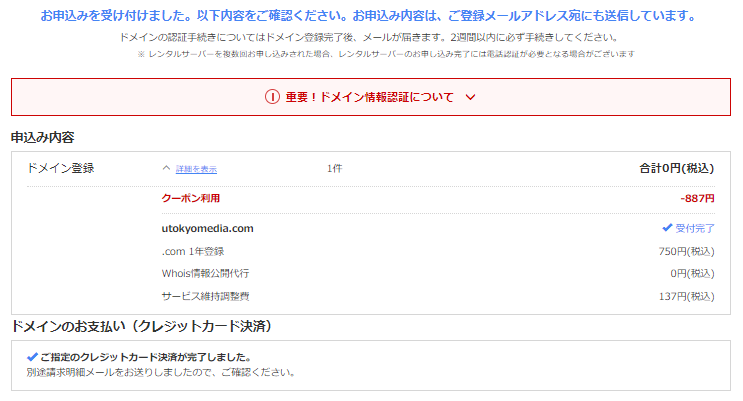
Task: Select the ご指定のクレジットカード決済が完了しました message
Action: point(145,357)
